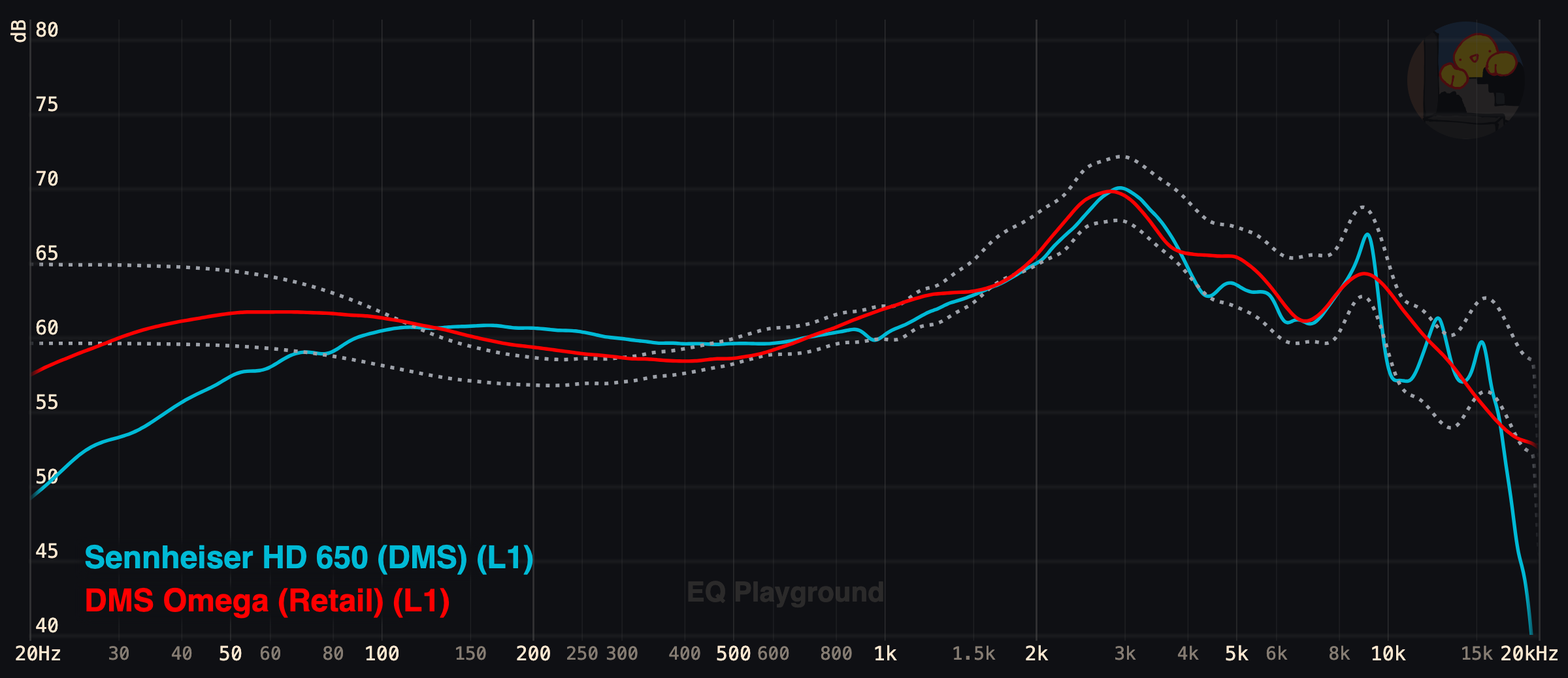Image resolution: width=1568 pixels, height=678 pixels.
Task: Select the 75 tick label on the dB axis
Action: pos(47,105)
